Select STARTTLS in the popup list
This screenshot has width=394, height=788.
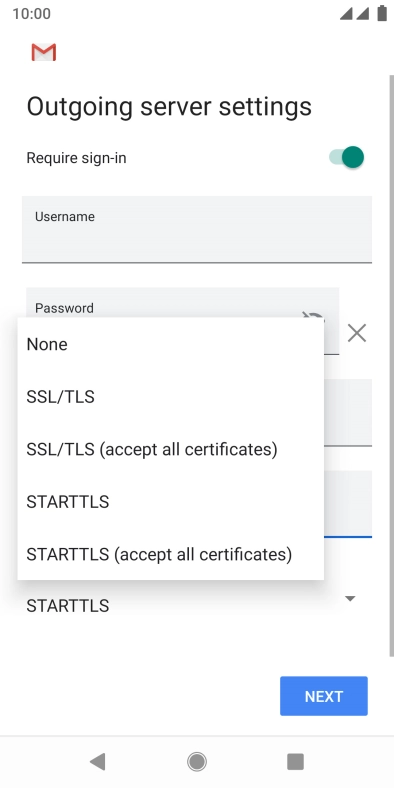coord(170,502)
